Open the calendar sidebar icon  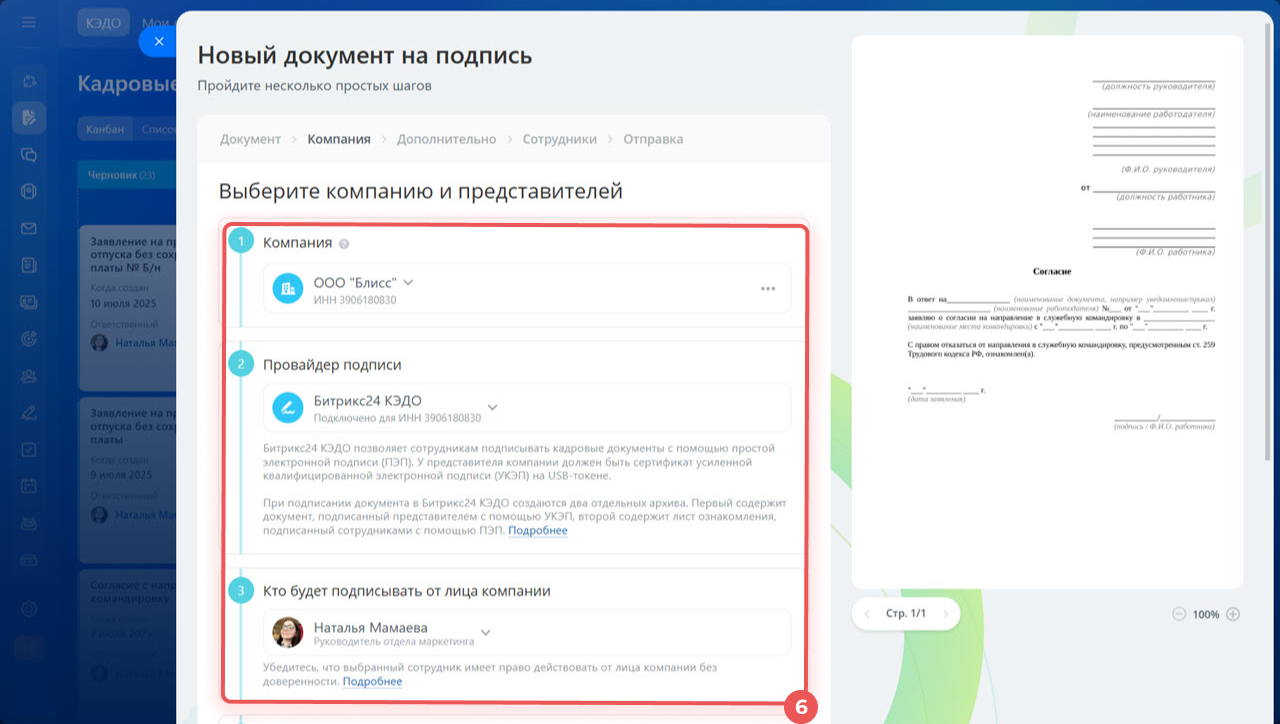click(29, 486)
